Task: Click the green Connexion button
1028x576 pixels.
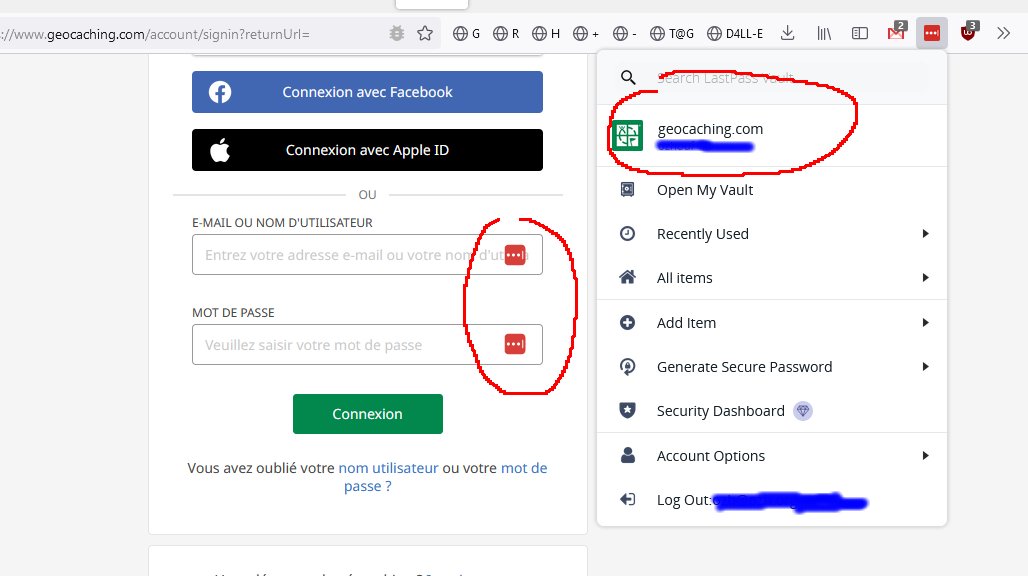Action: [x=368, y=413]
